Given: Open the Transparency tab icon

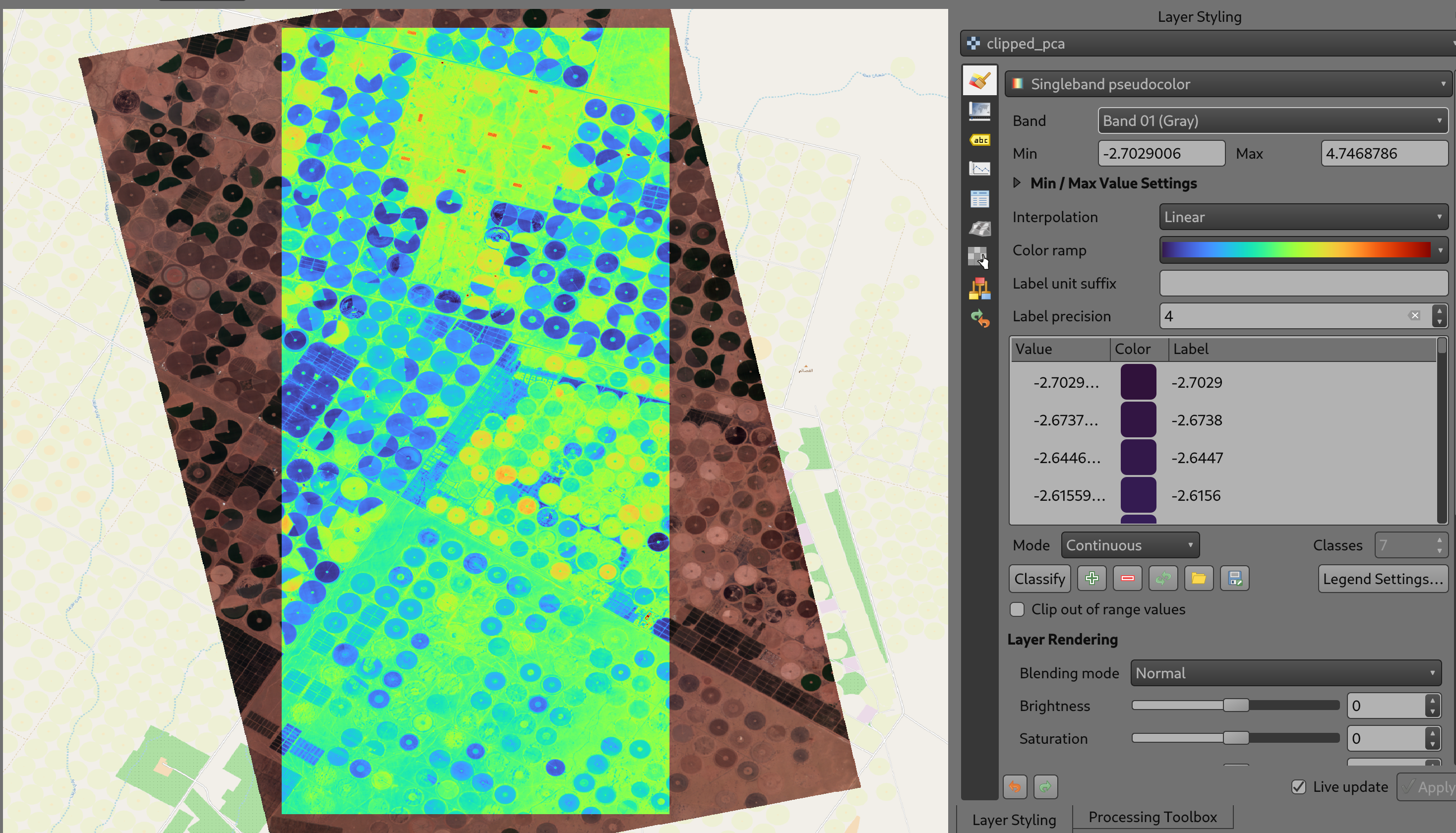Looking at the screenshot, I should (979, 111).
